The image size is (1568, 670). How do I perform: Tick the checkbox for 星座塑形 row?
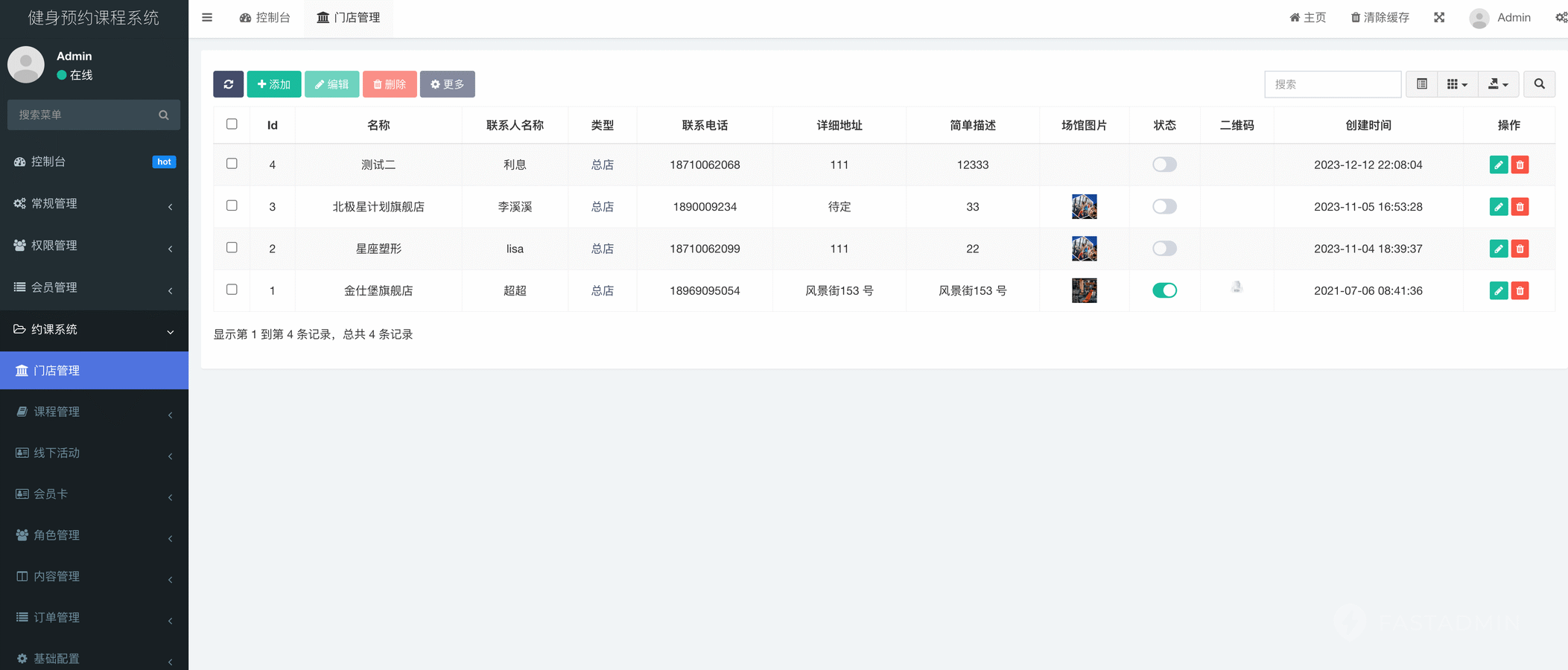232,248
